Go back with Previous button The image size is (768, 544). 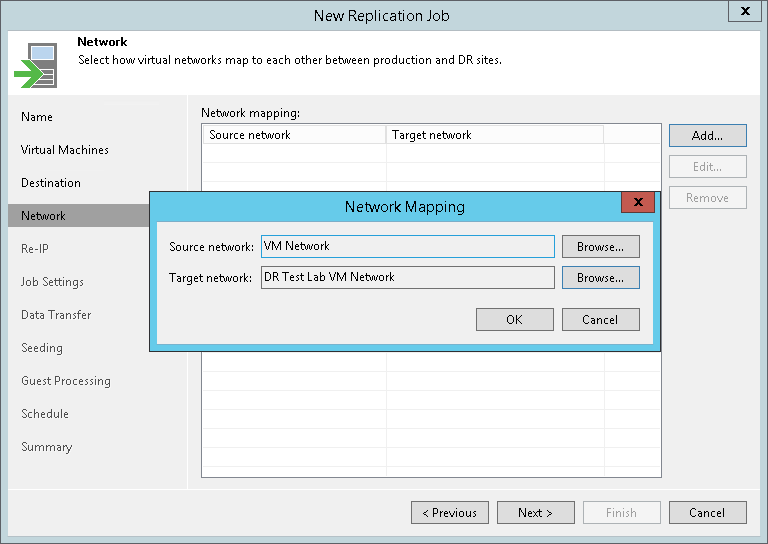[450, 513]
